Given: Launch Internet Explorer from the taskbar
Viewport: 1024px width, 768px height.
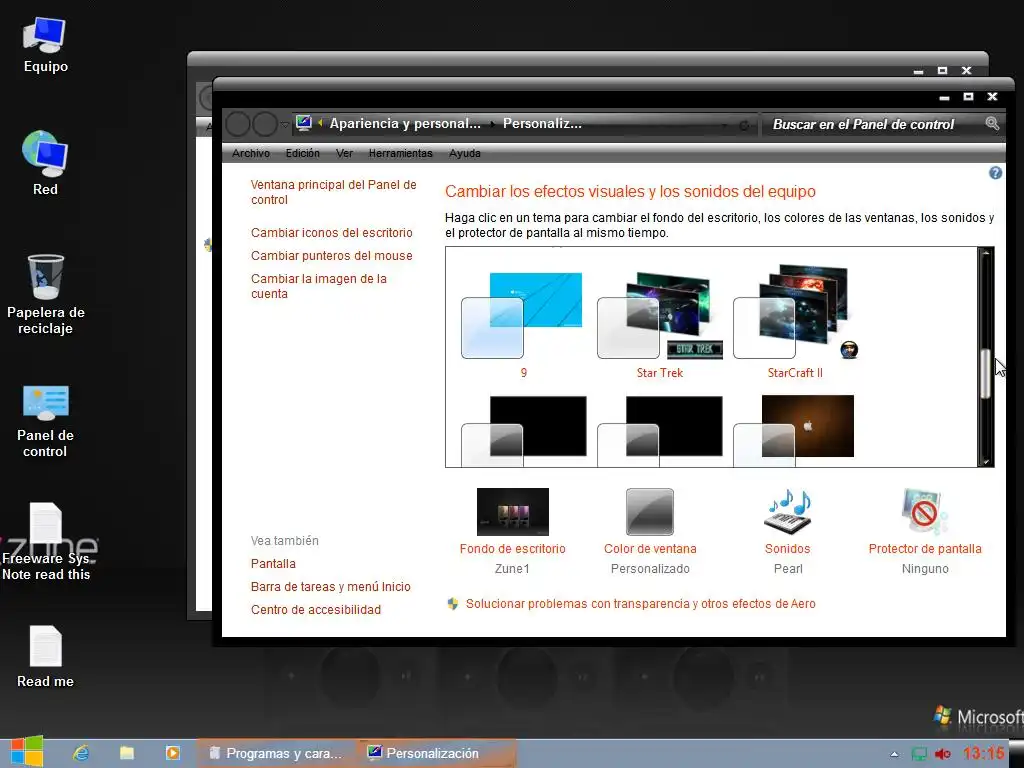Looking at the screenshot, I should click(81, 753).
